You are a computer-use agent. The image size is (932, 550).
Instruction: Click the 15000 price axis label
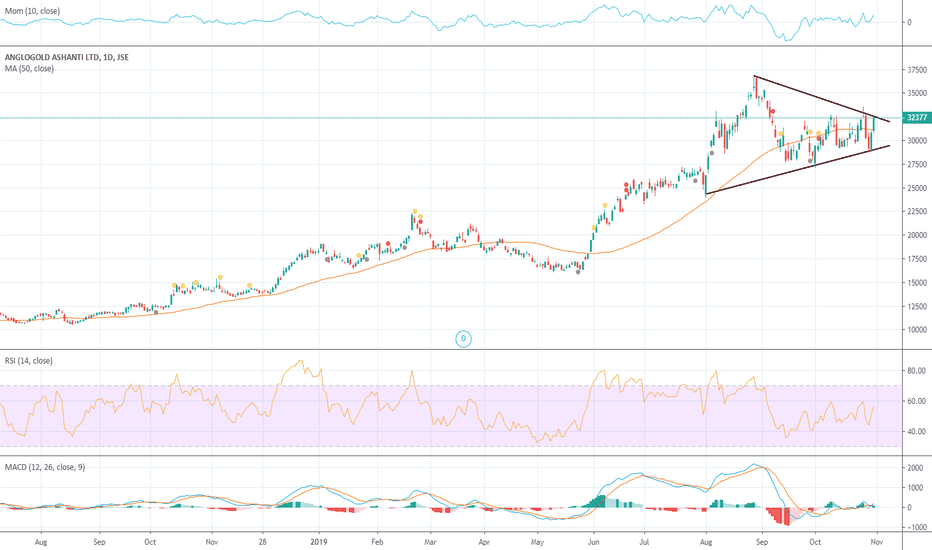[x=917, y=283]
